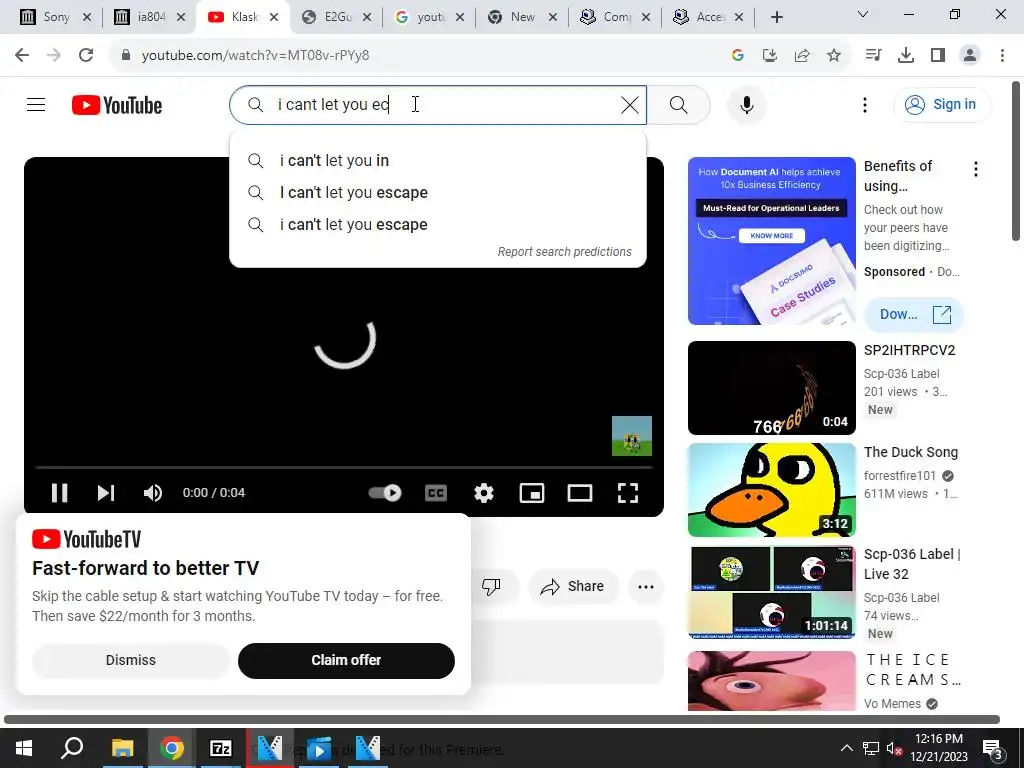This screenshot has width=1024, height=768.
Task: Go to YouTube home via the logo
Action: 117,105
